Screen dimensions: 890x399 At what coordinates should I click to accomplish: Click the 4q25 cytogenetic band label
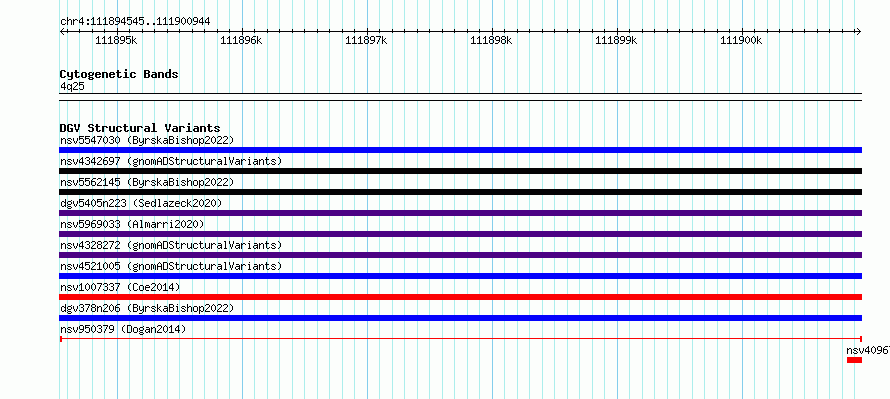coord(73,87)
